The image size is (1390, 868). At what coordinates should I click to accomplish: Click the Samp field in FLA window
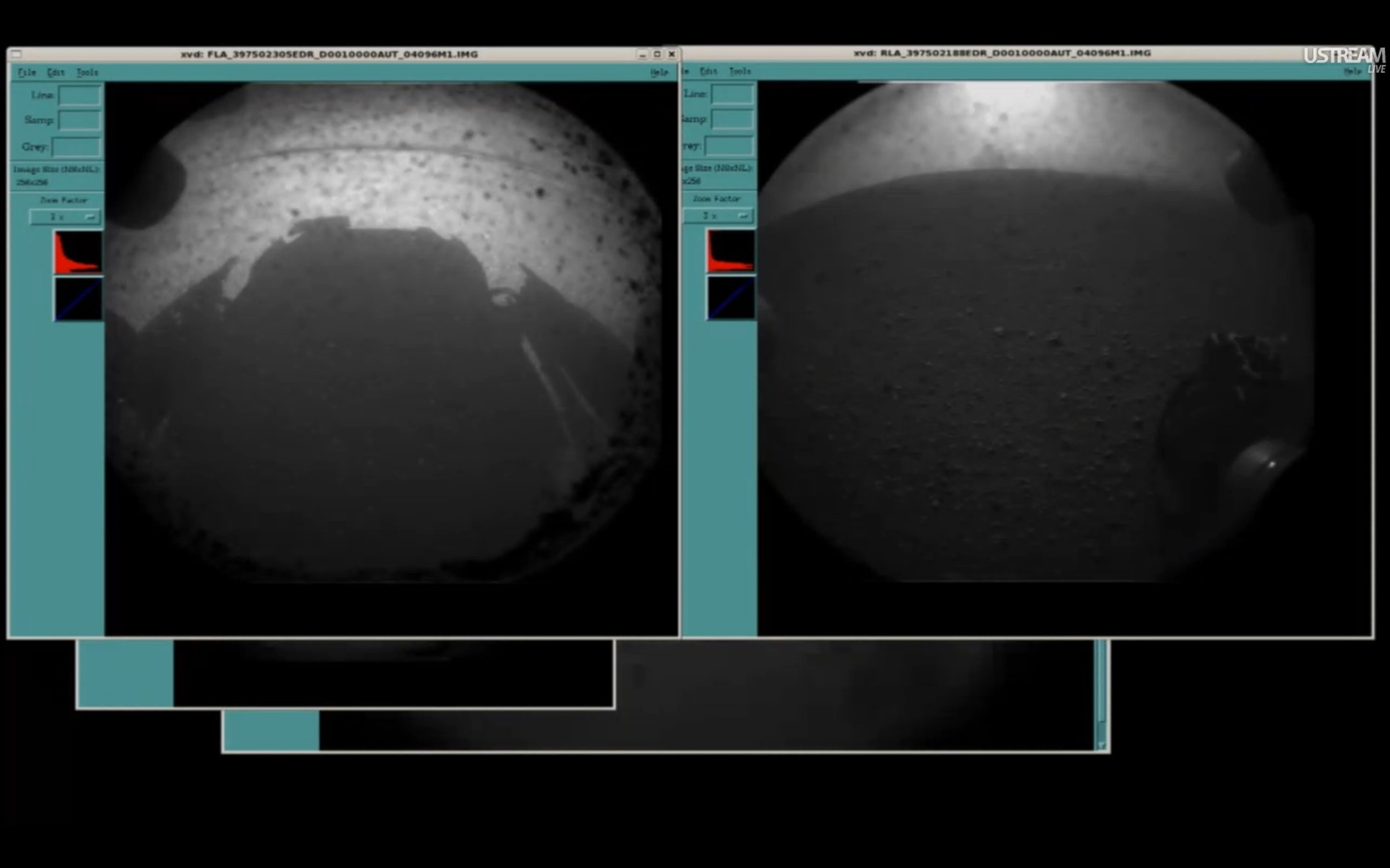[80, 121]
